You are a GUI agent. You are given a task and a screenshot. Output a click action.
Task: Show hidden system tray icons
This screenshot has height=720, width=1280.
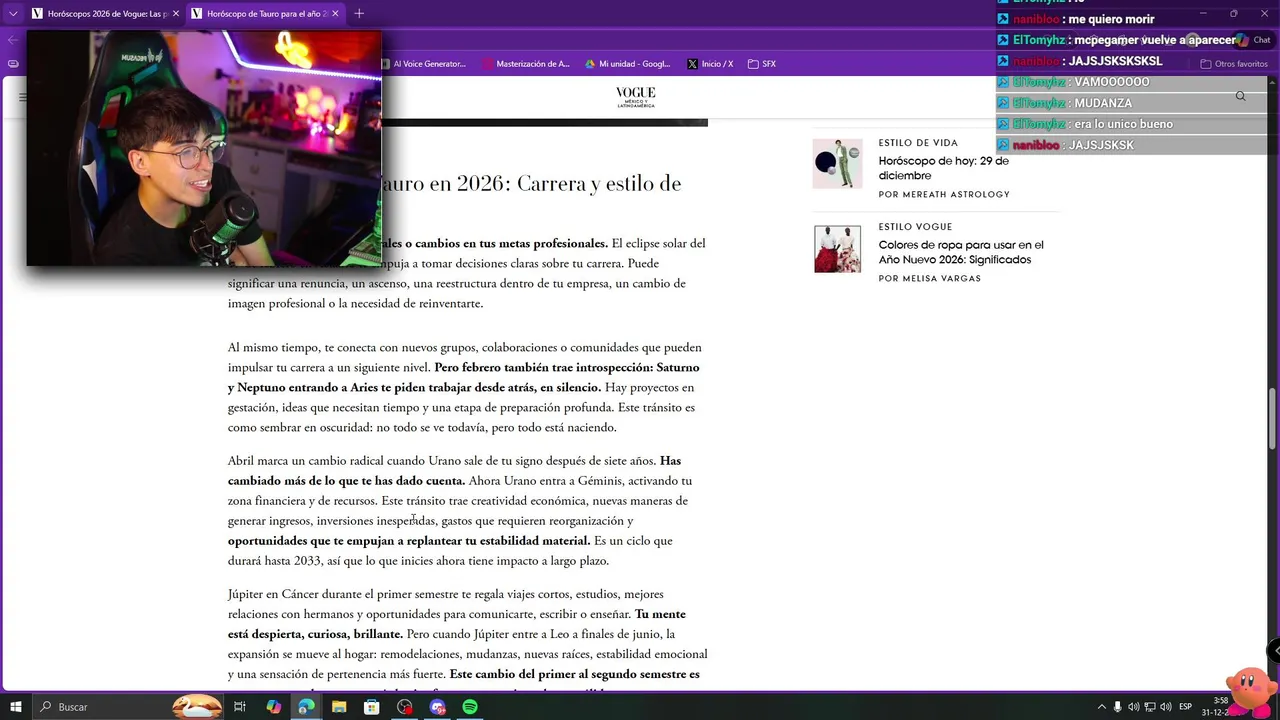point(1102,707)
